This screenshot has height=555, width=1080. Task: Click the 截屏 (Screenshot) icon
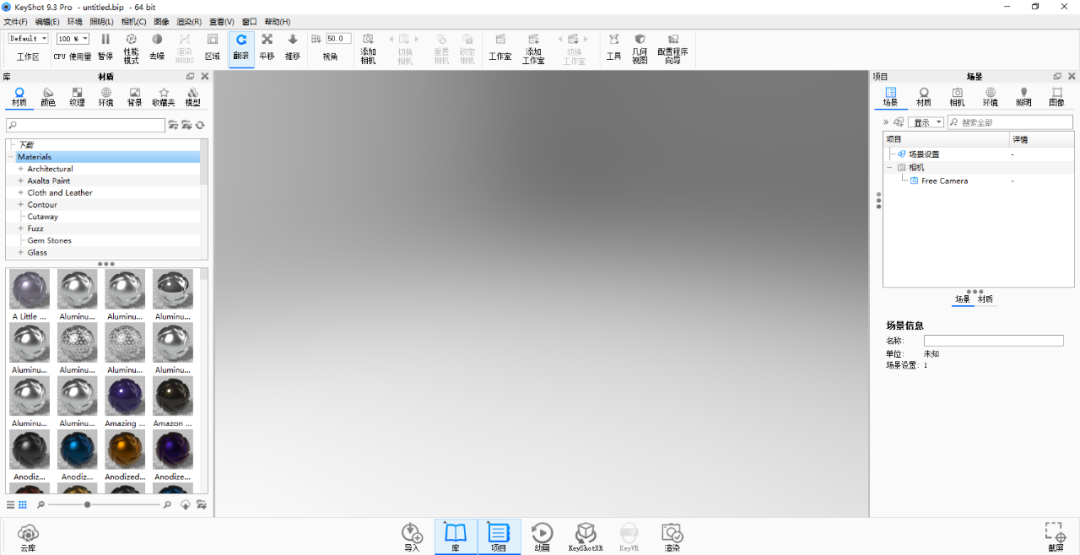[x=1055, y=536]
